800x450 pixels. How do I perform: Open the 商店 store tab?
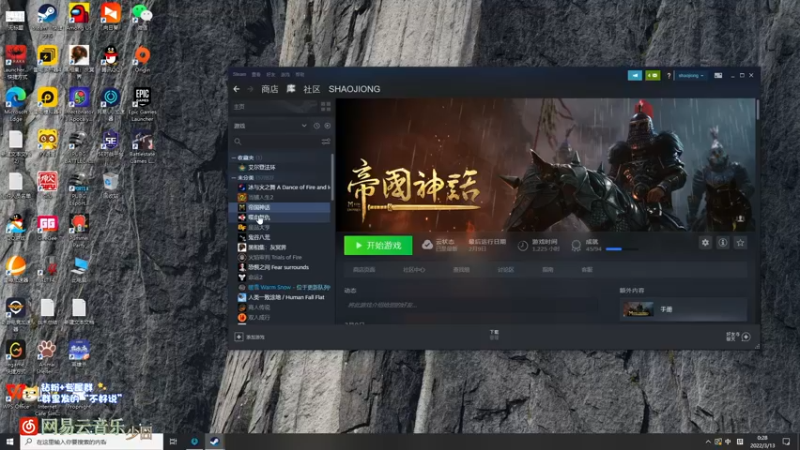[x=270, y=89]
